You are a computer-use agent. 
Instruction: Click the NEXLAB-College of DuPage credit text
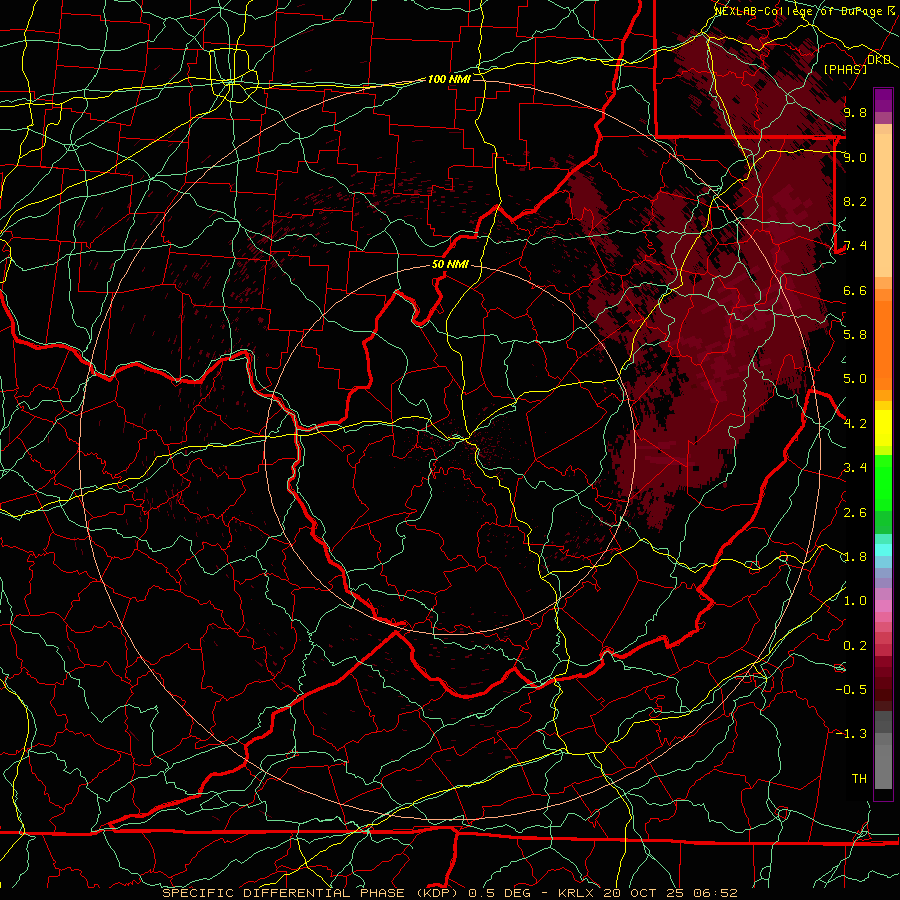click(x=798, y=11)
